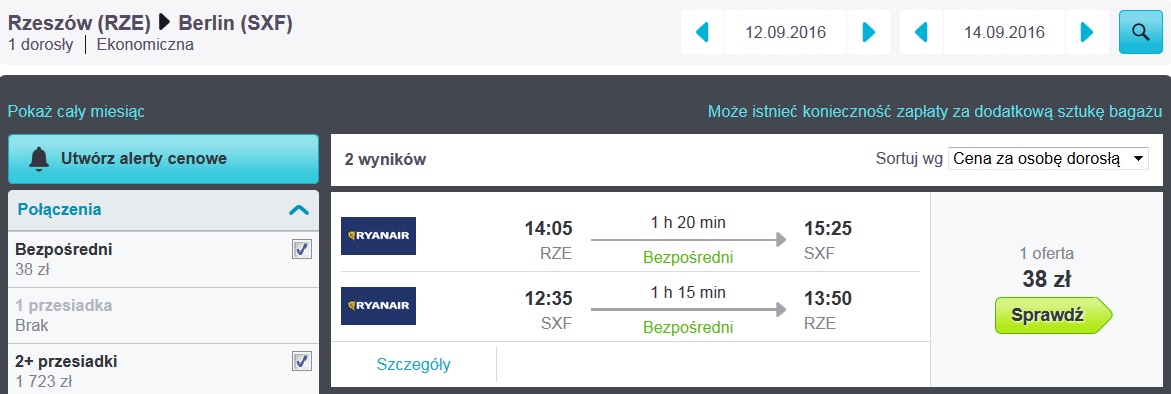
Task: Uncheck the Bezpośredni direct flights checkbox
Action: click(302, 250)
